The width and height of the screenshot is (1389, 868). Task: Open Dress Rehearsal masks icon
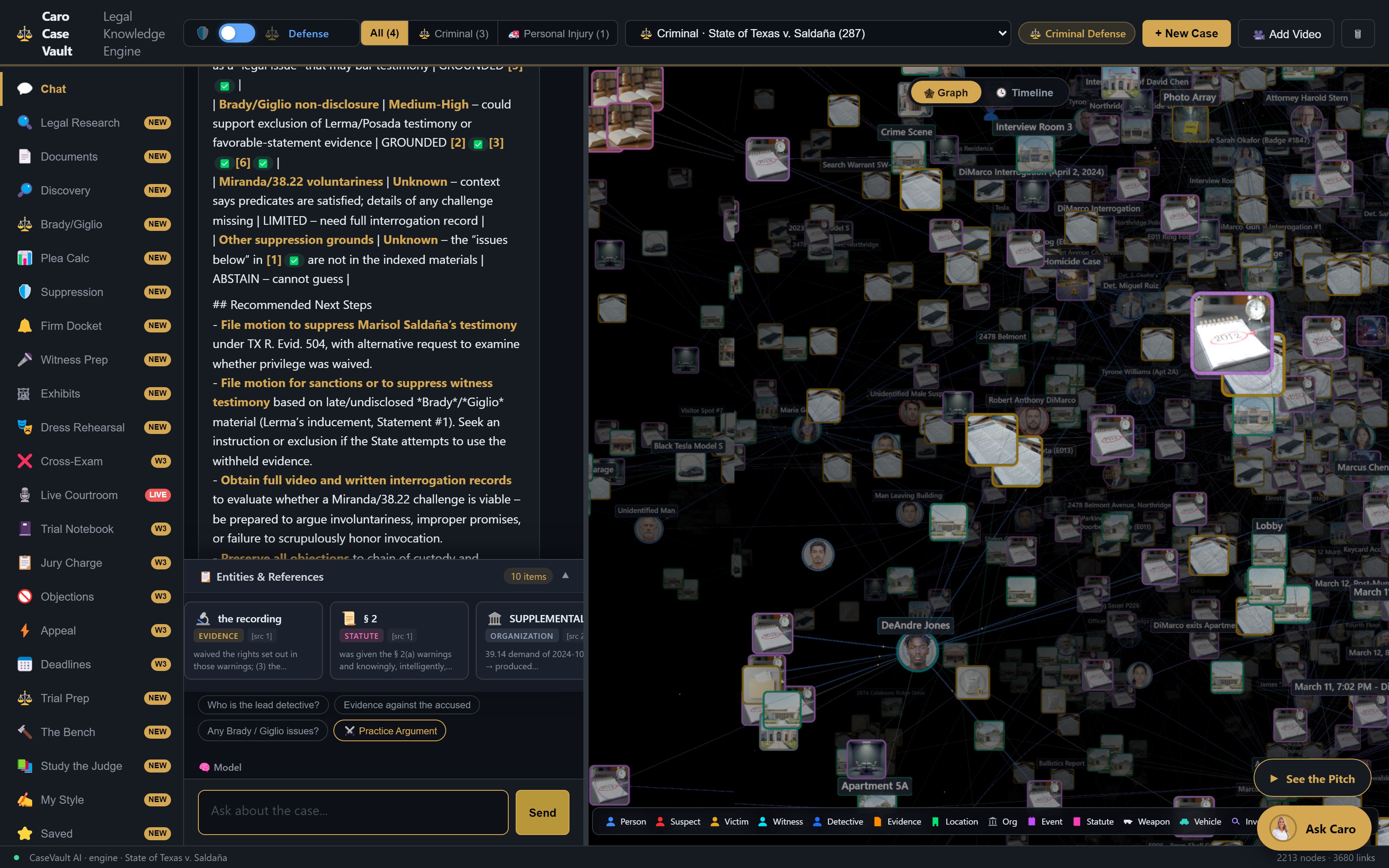click(25, 427)
